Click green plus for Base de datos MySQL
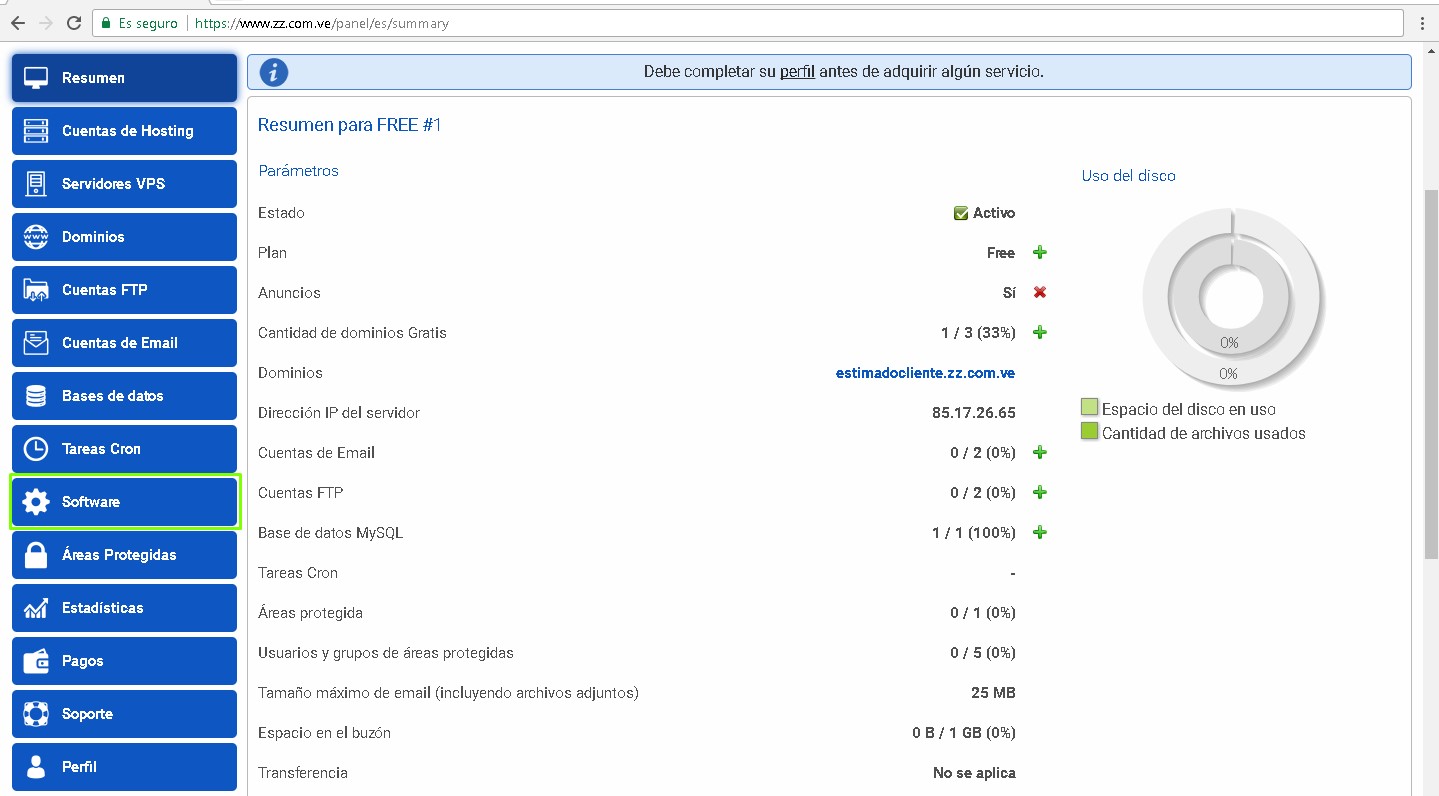 pos(1040,533)
